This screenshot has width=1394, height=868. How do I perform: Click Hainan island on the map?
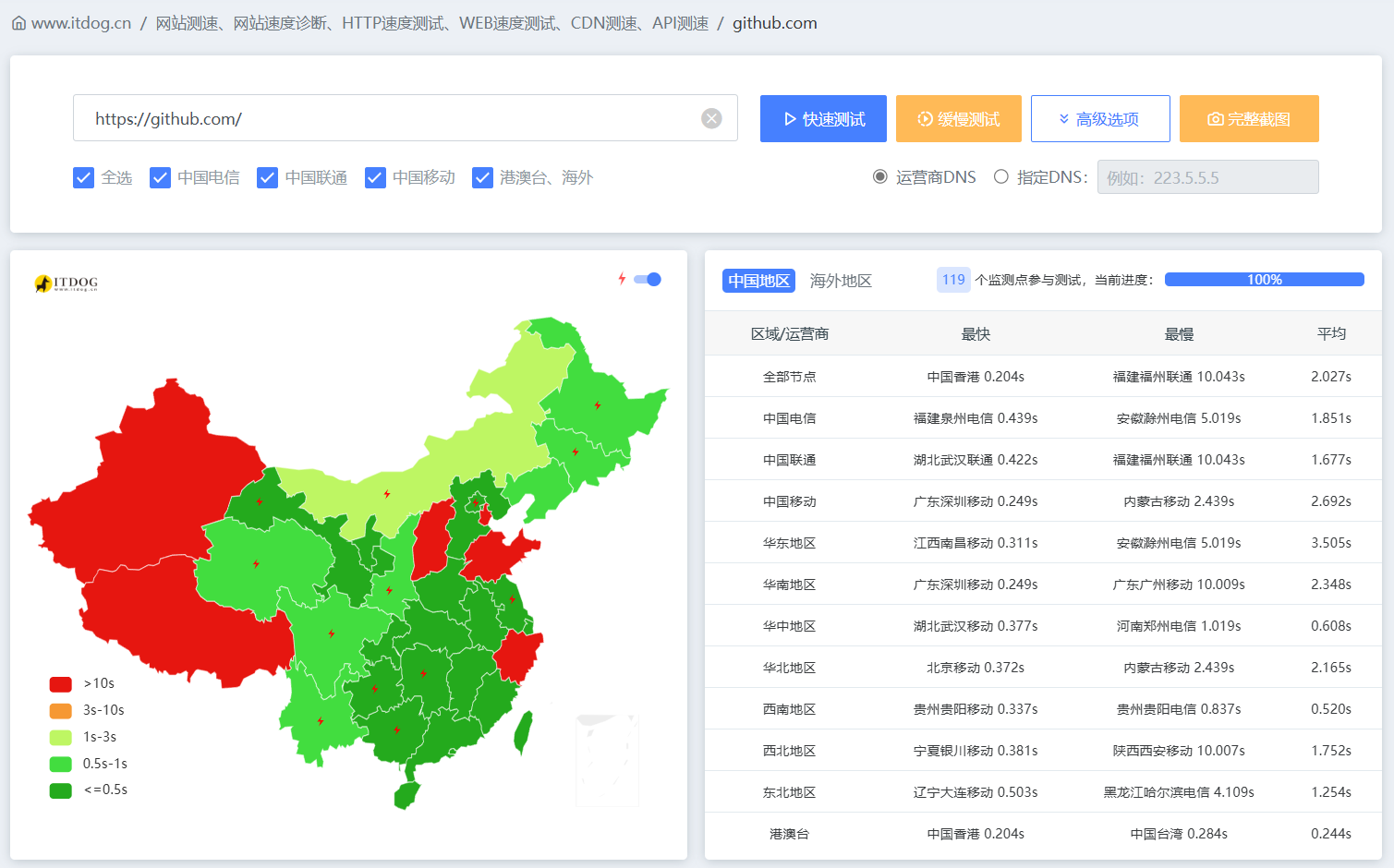(x=406, y=794)
